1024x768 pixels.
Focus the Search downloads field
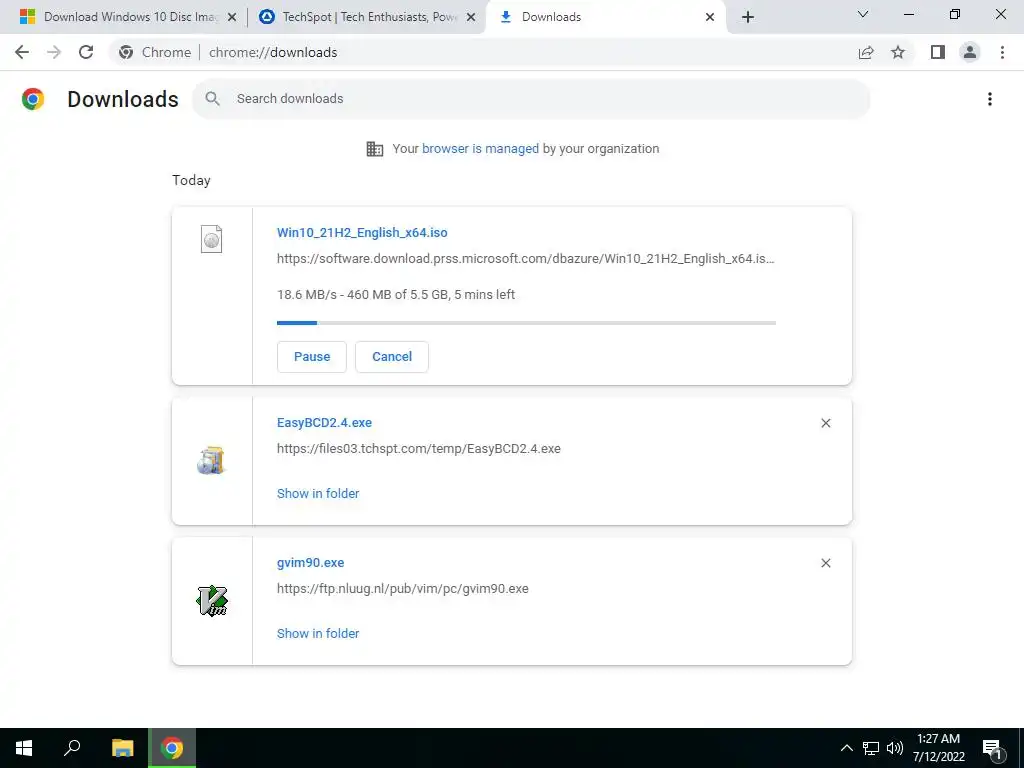coord(531,99)
